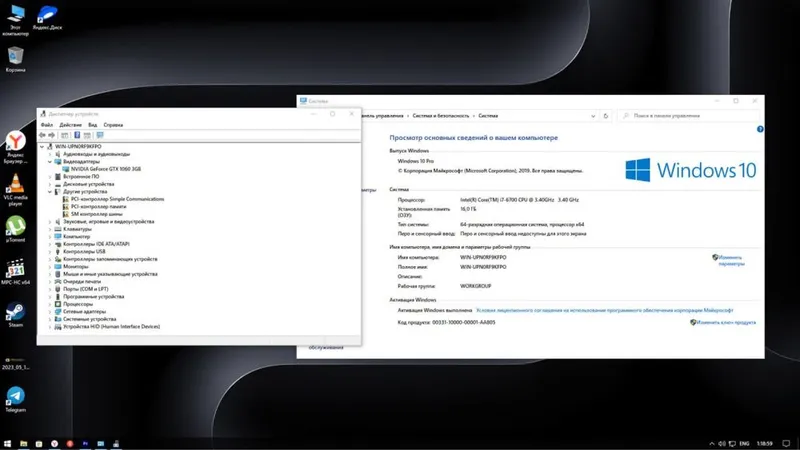800x450 pixels.
Task: Open the Действие menu
Action: pos(70,125)
